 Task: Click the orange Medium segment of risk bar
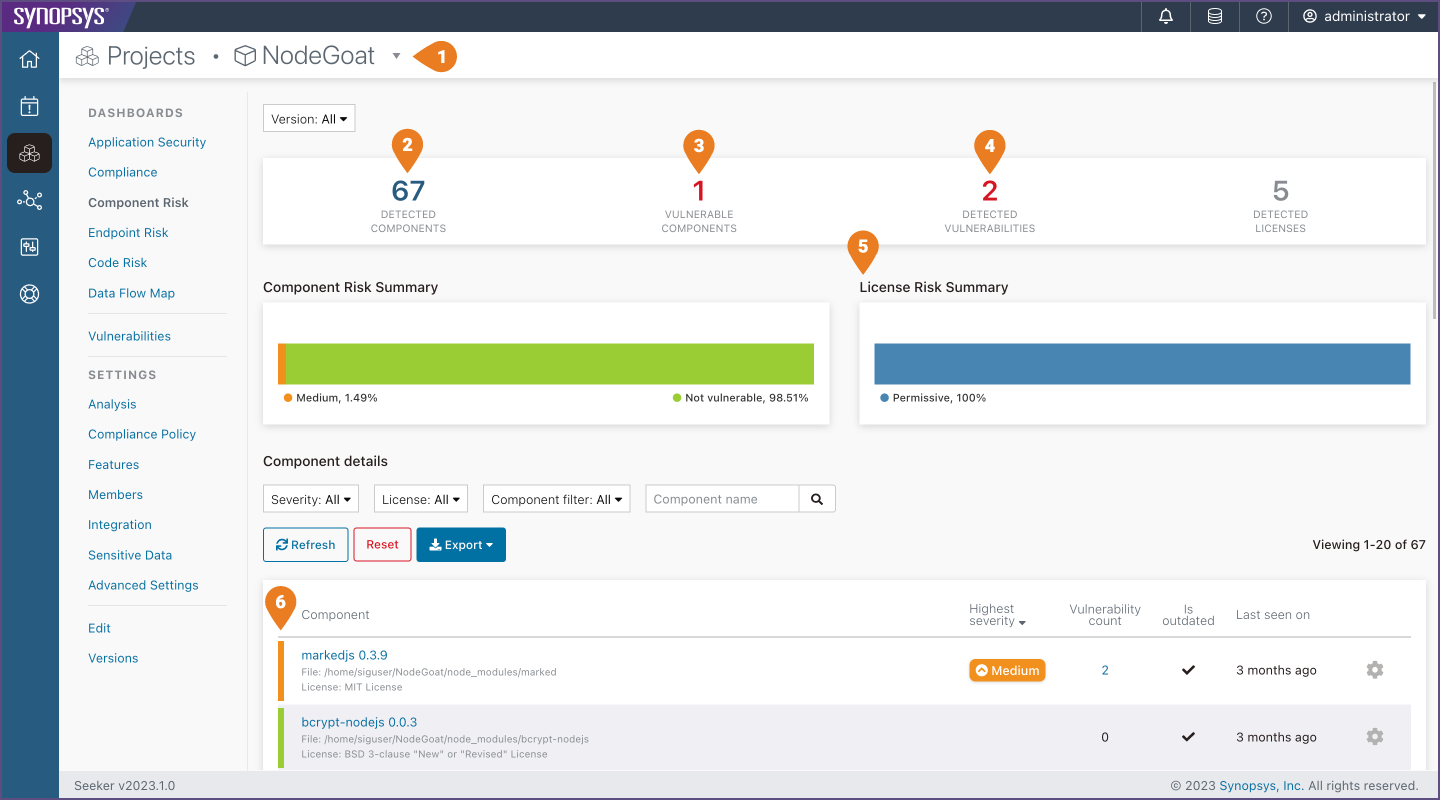(282, 364)
